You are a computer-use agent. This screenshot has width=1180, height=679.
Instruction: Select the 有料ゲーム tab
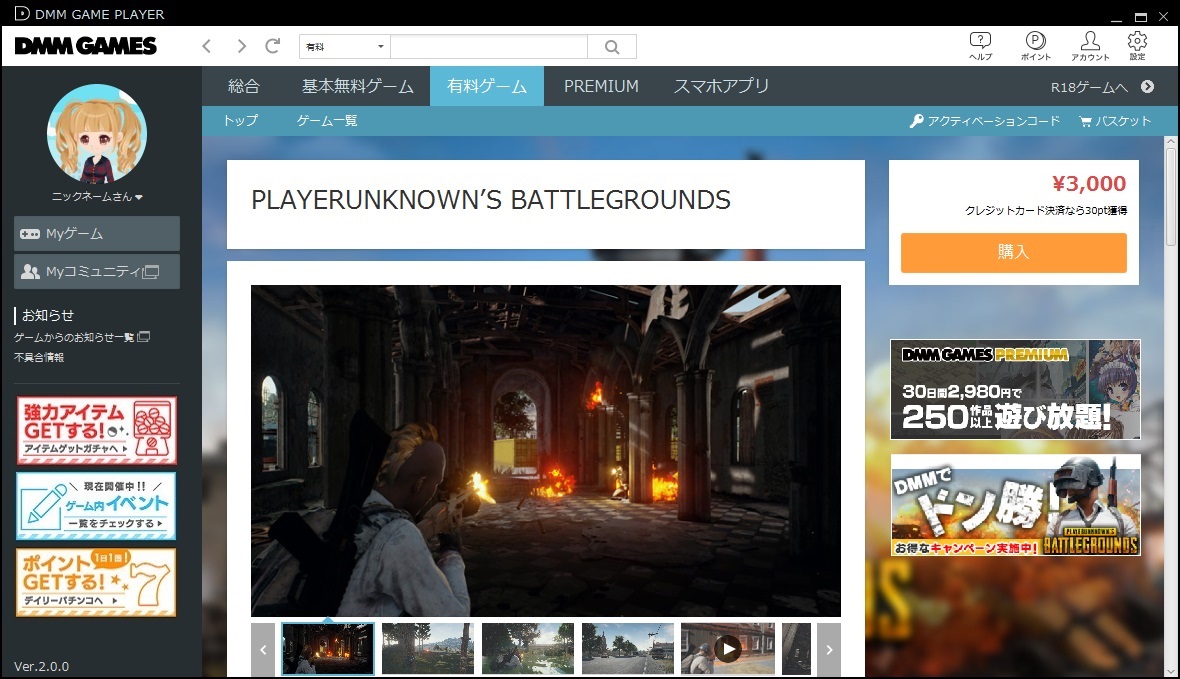coord(487,86)
